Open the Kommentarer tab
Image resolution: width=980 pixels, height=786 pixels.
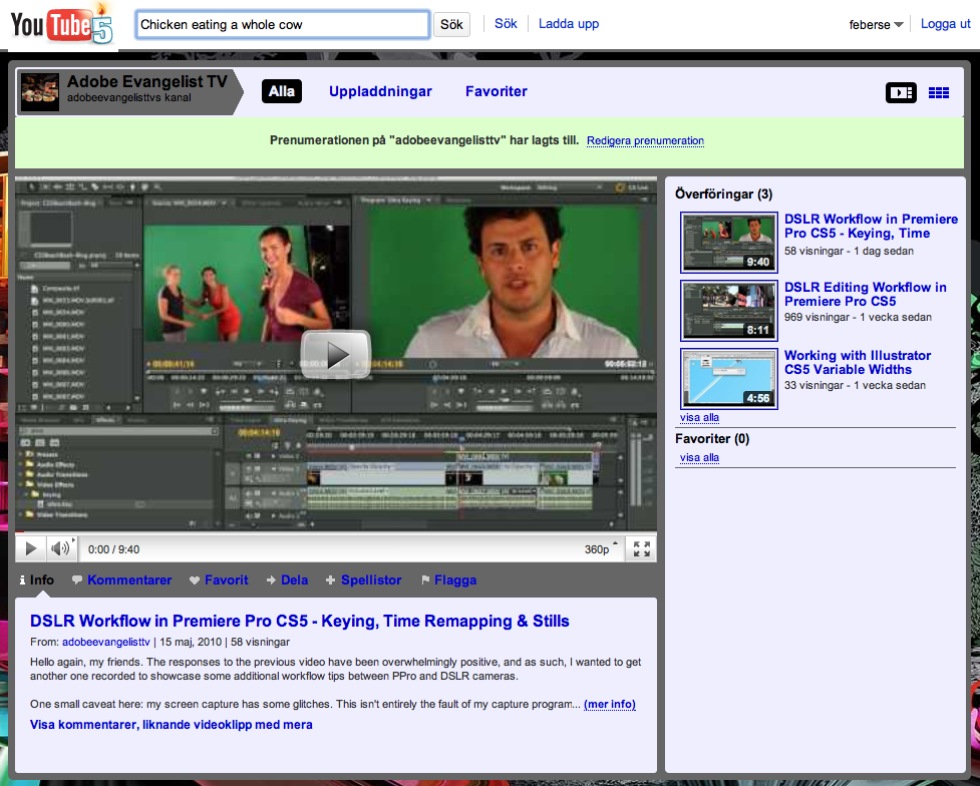click(x=129, y=580)
